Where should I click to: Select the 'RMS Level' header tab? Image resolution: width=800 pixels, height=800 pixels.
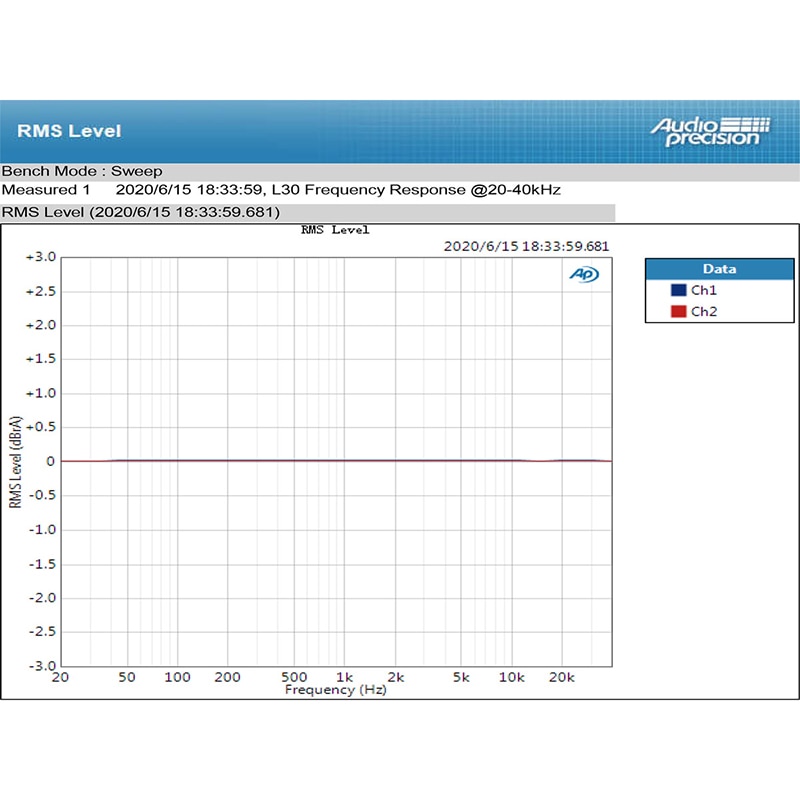click(x=69, y=130)
